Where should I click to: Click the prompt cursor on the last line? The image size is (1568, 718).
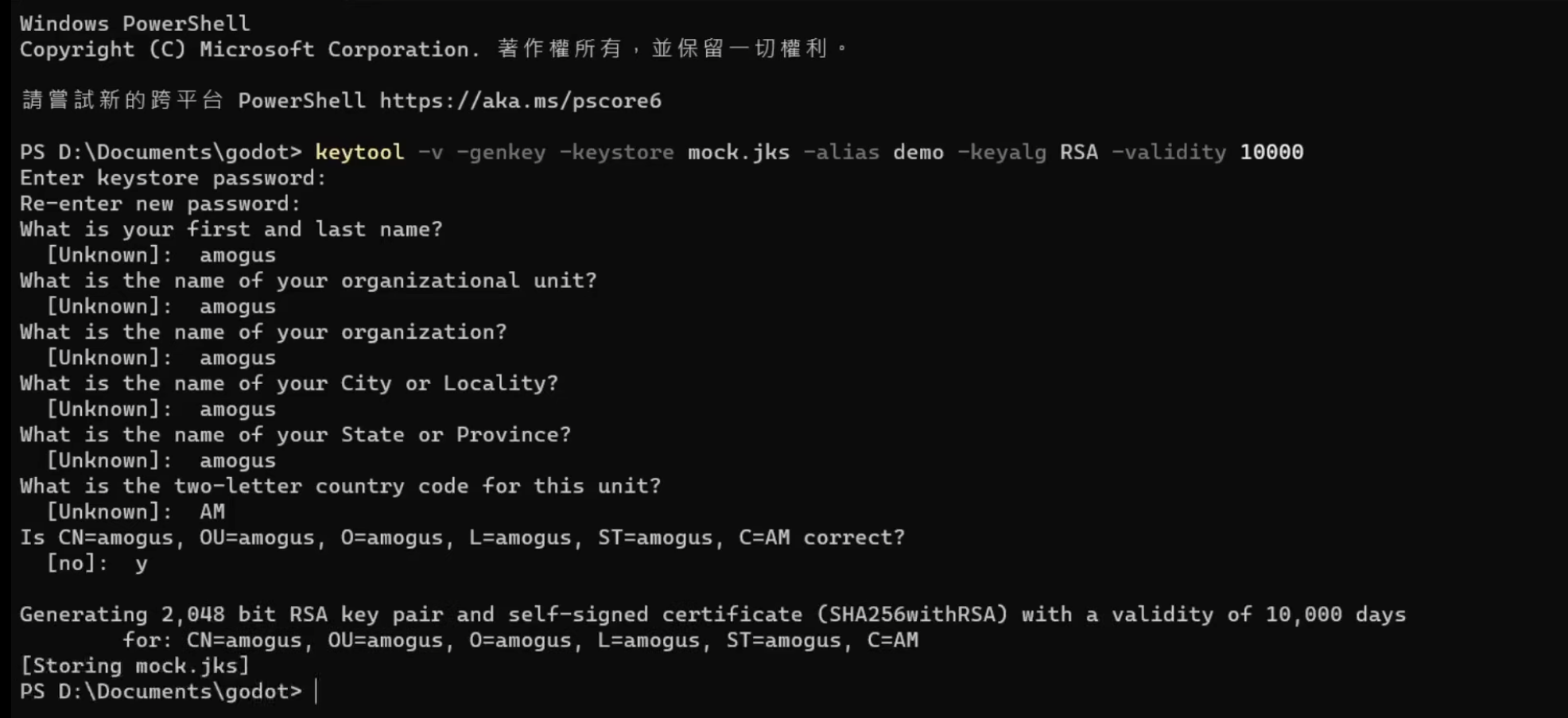(316, 692)
